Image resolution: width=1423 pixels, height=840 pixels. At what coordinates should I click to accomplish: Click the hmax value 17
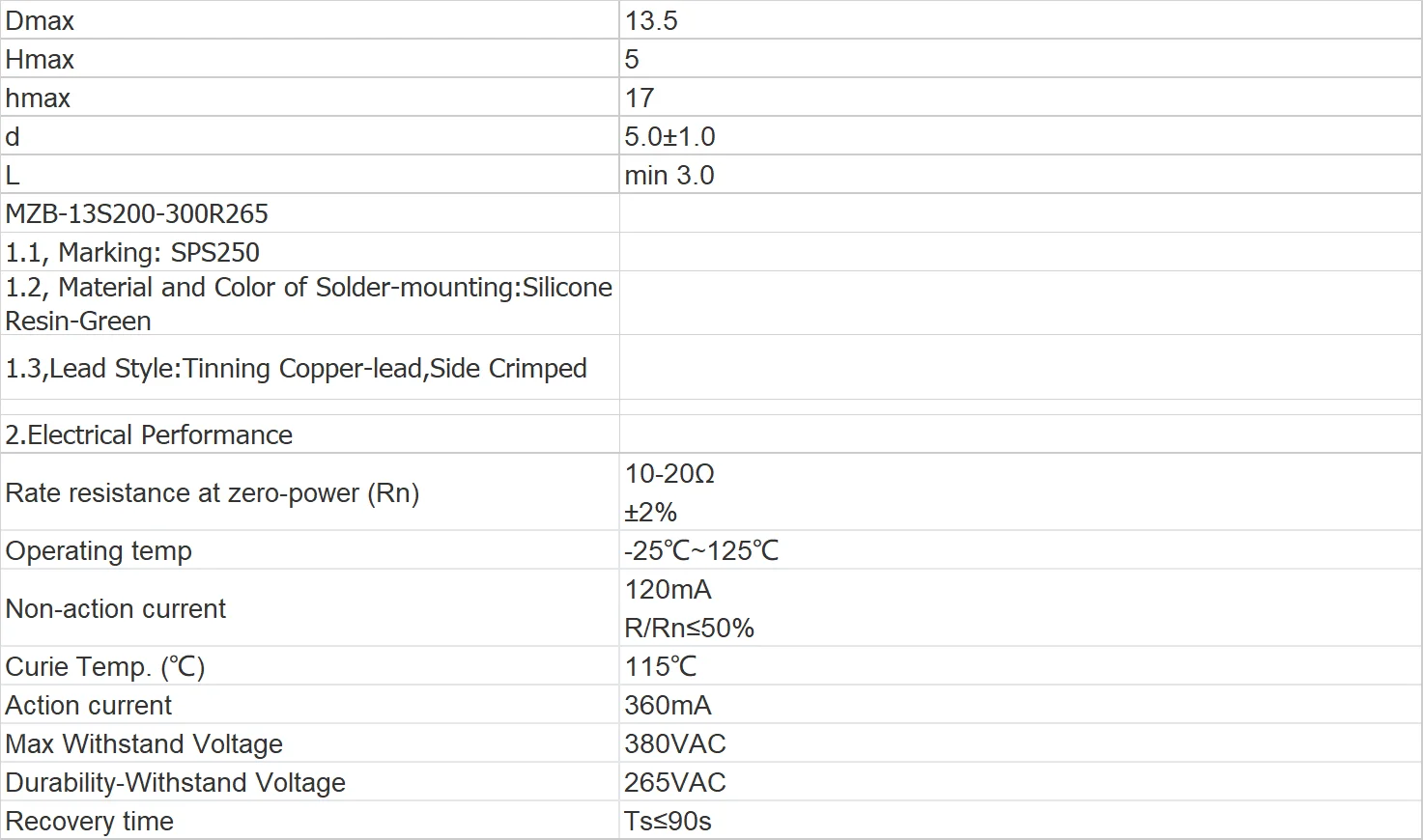(x=640, y=98)
